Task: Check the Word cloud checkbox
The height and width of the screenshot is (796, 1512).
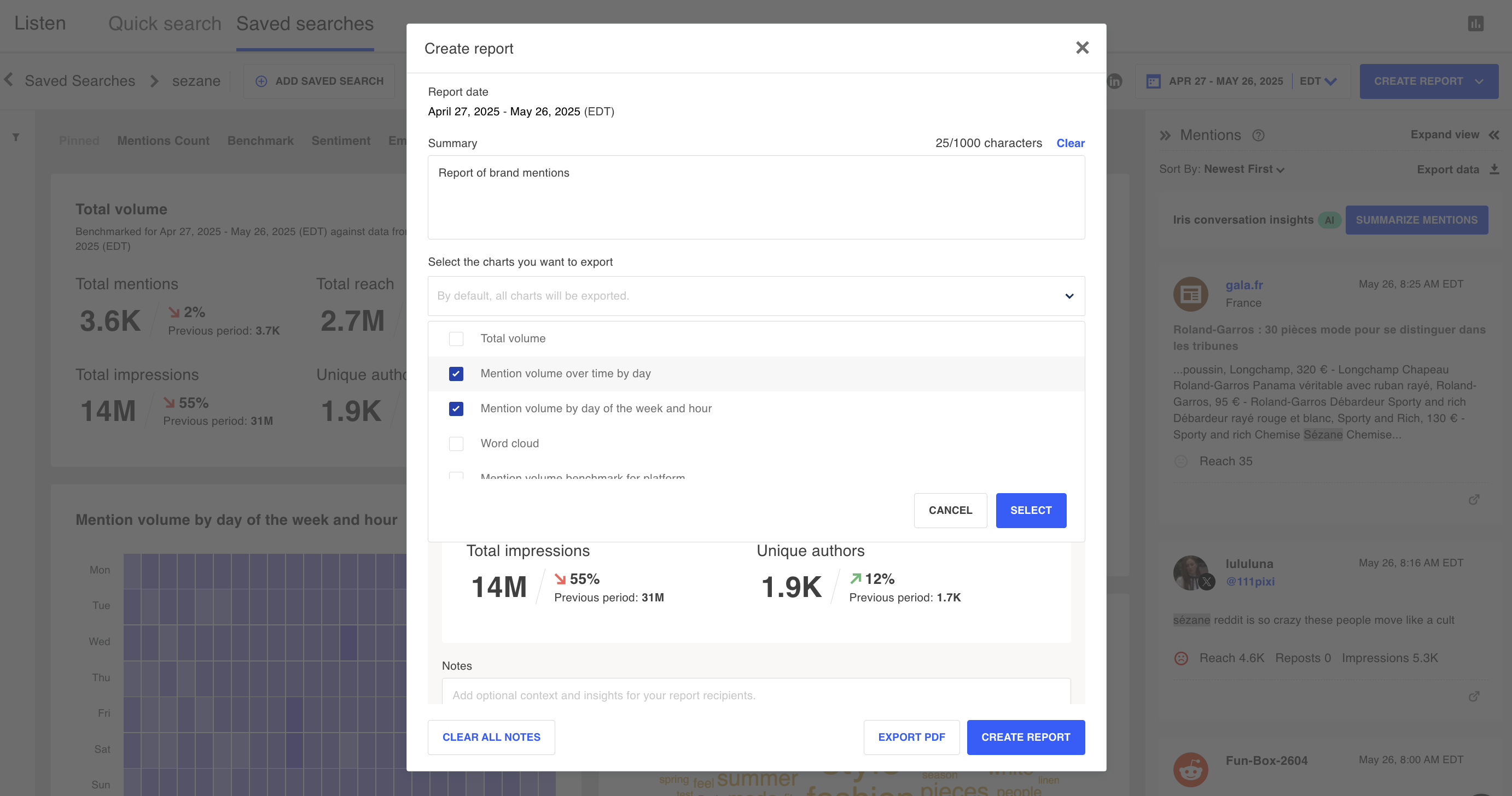Action: click(x=456, y=443)
